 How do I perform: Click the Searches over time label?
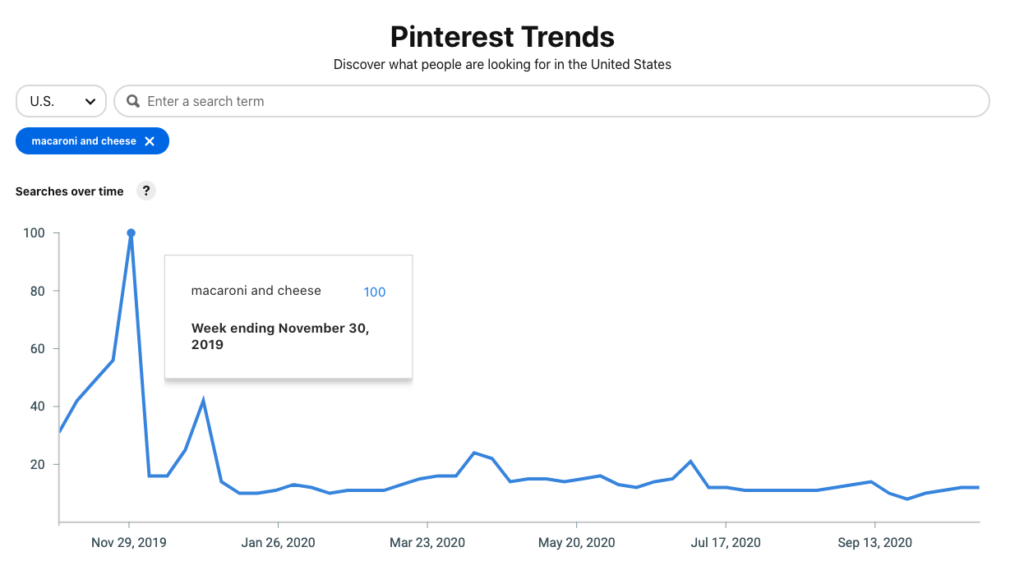(x=70, y=191)
